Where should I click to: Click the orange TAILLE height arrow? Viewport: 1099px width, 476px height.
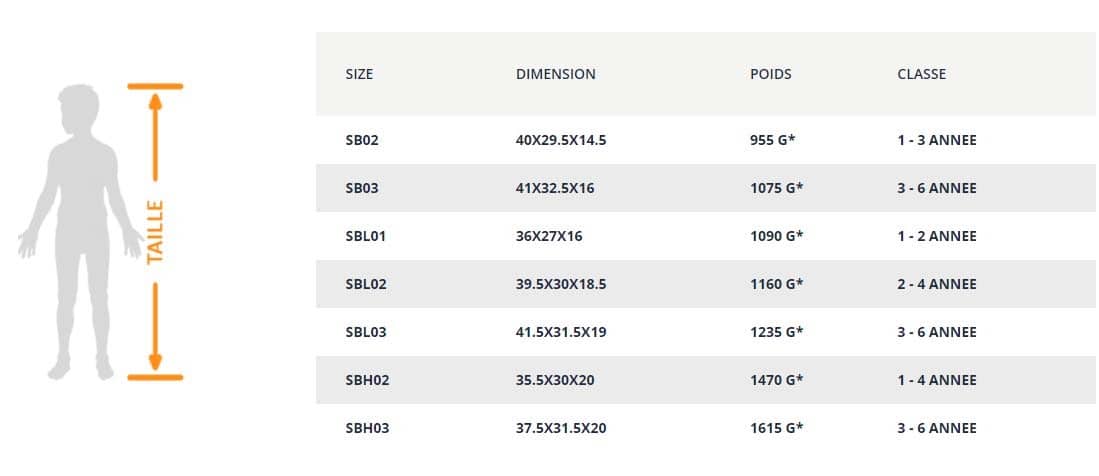click(155, 232)
